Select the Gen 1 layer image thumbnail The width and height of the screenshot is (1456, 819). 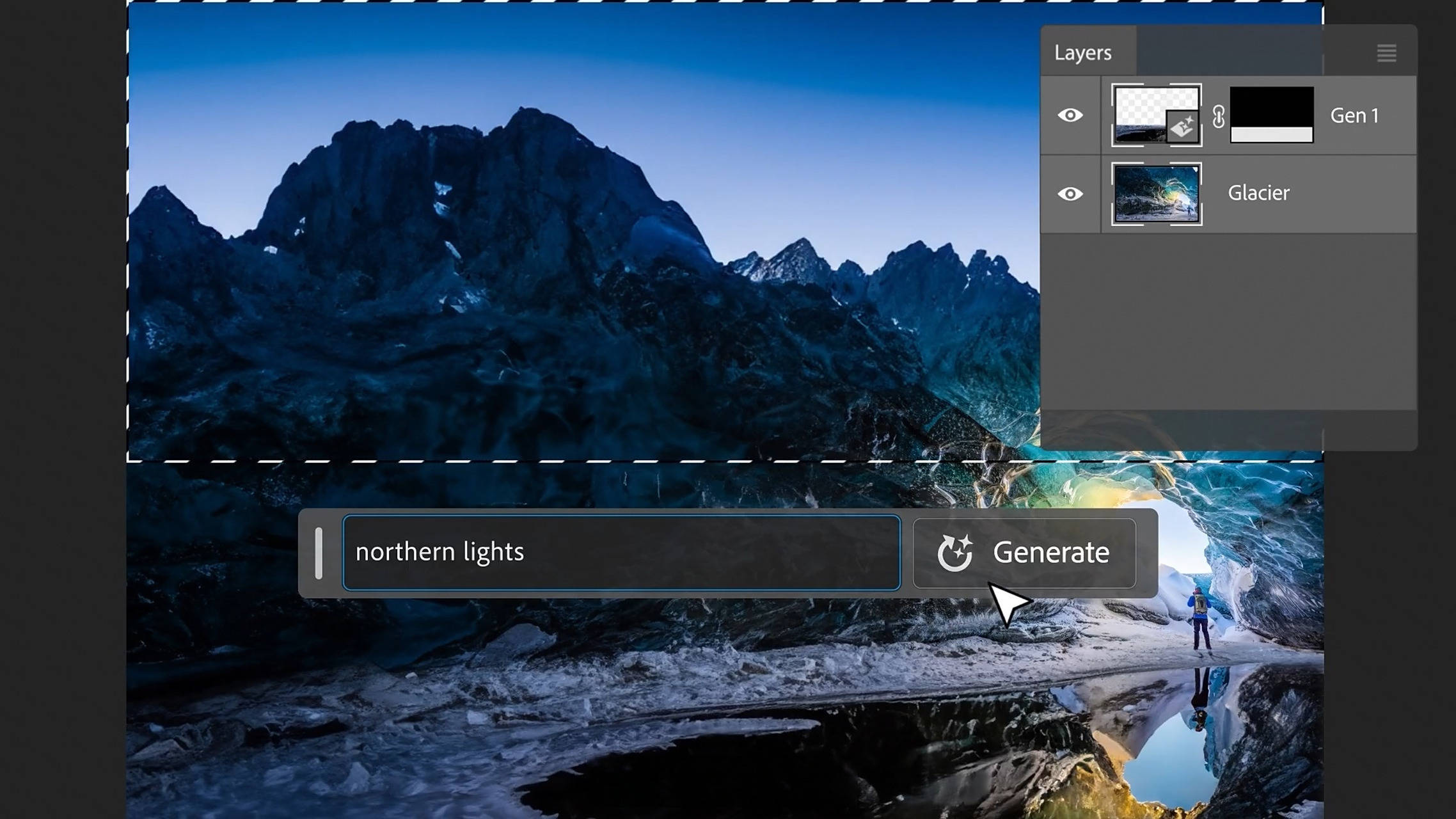[x=1145, y=106]
